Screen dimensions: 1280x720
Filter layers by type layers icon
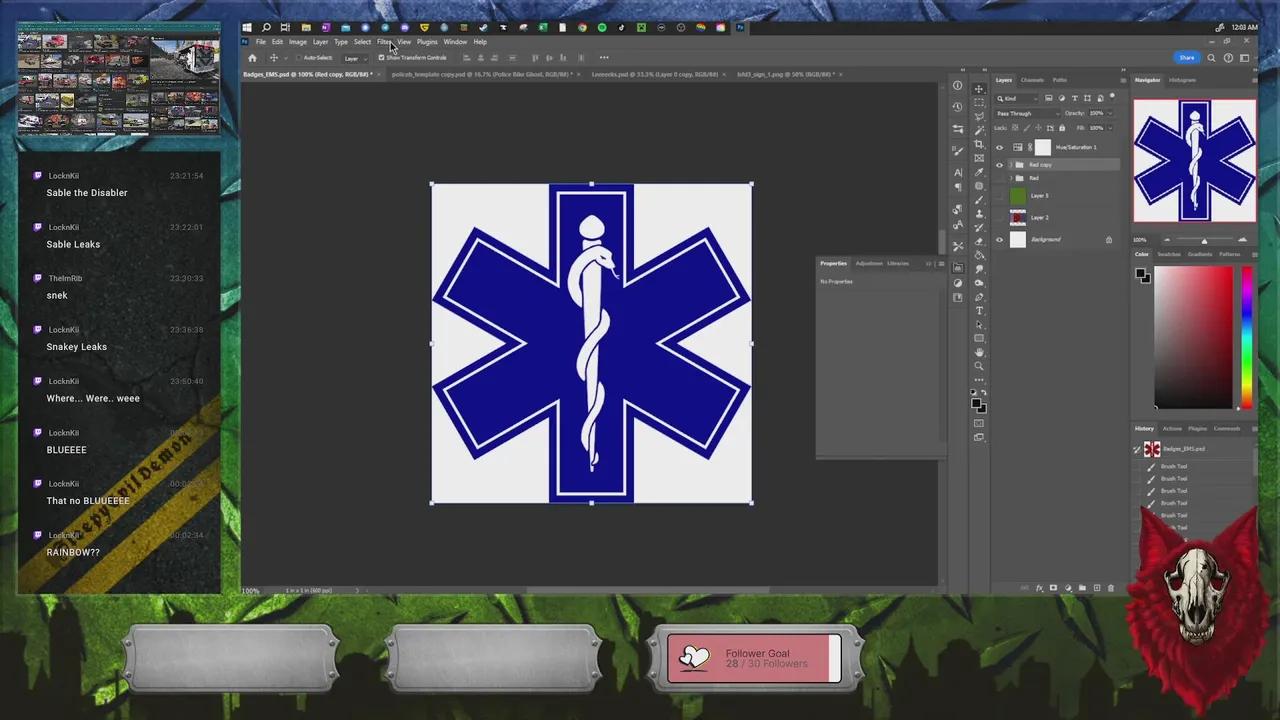(1075, 98)
